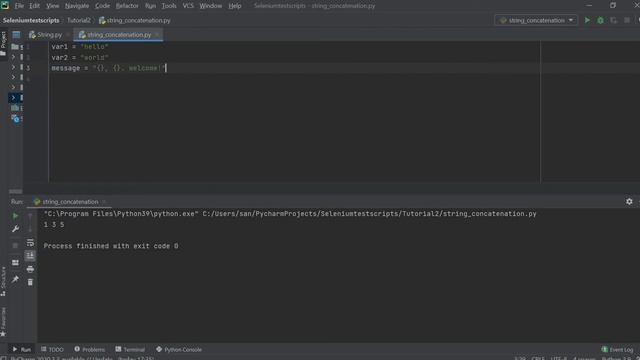Restore layout icon in Run panel

(15, 263)
